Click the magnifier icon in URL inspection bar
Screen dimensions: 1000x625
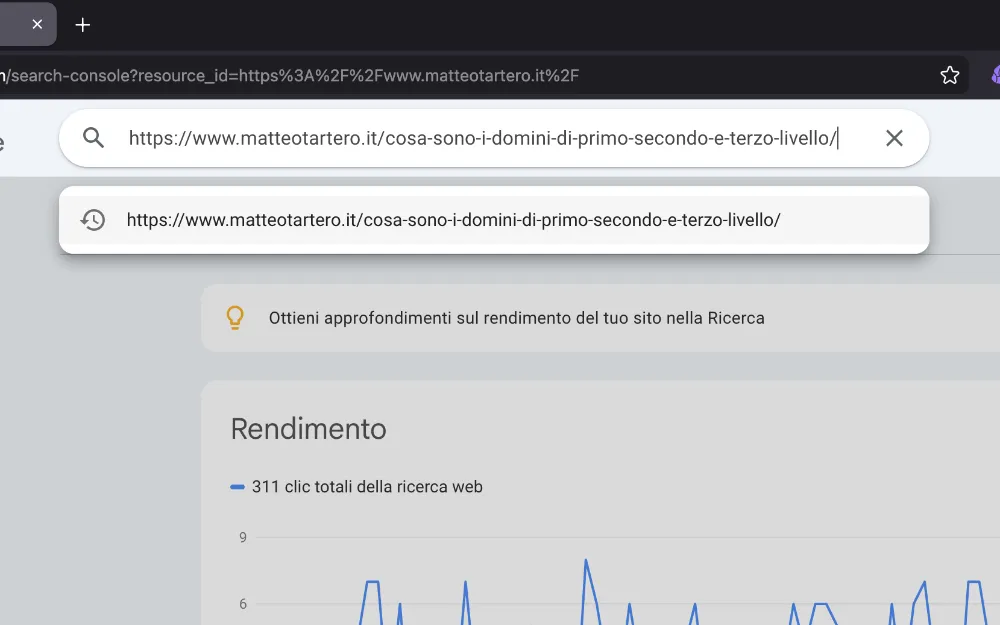[x=94, y=138]
